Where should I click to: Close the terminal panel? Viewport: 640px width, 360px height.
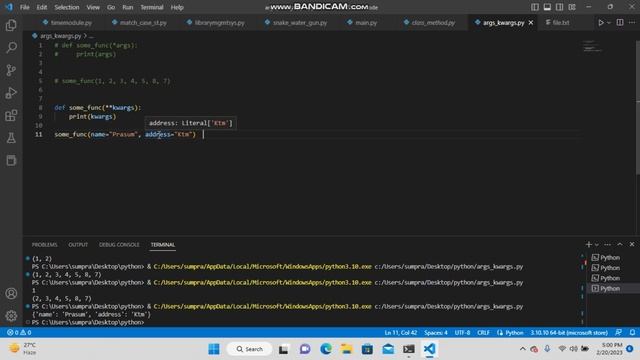[632, 244]
